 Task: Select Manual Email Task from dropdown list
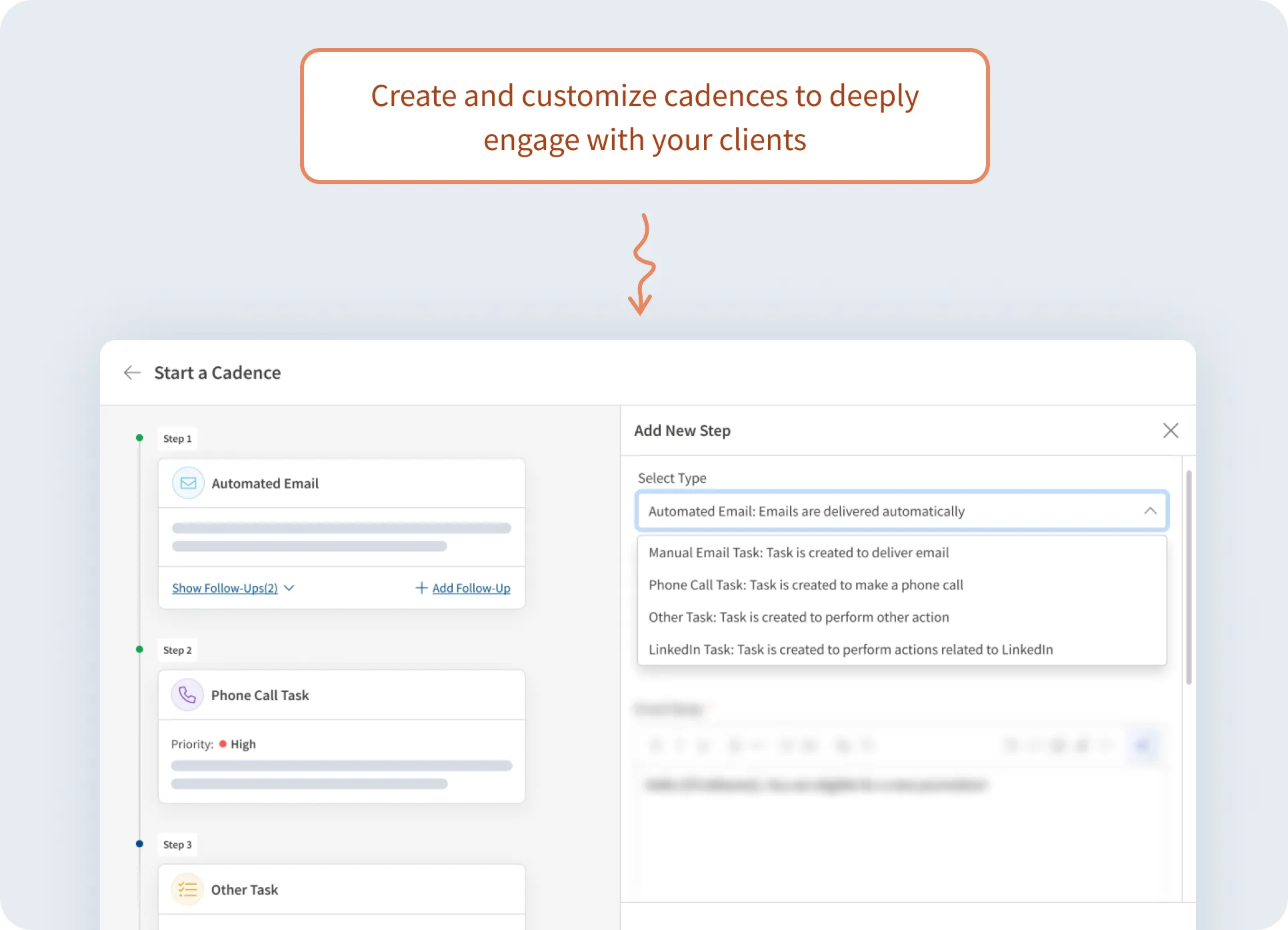797,551
